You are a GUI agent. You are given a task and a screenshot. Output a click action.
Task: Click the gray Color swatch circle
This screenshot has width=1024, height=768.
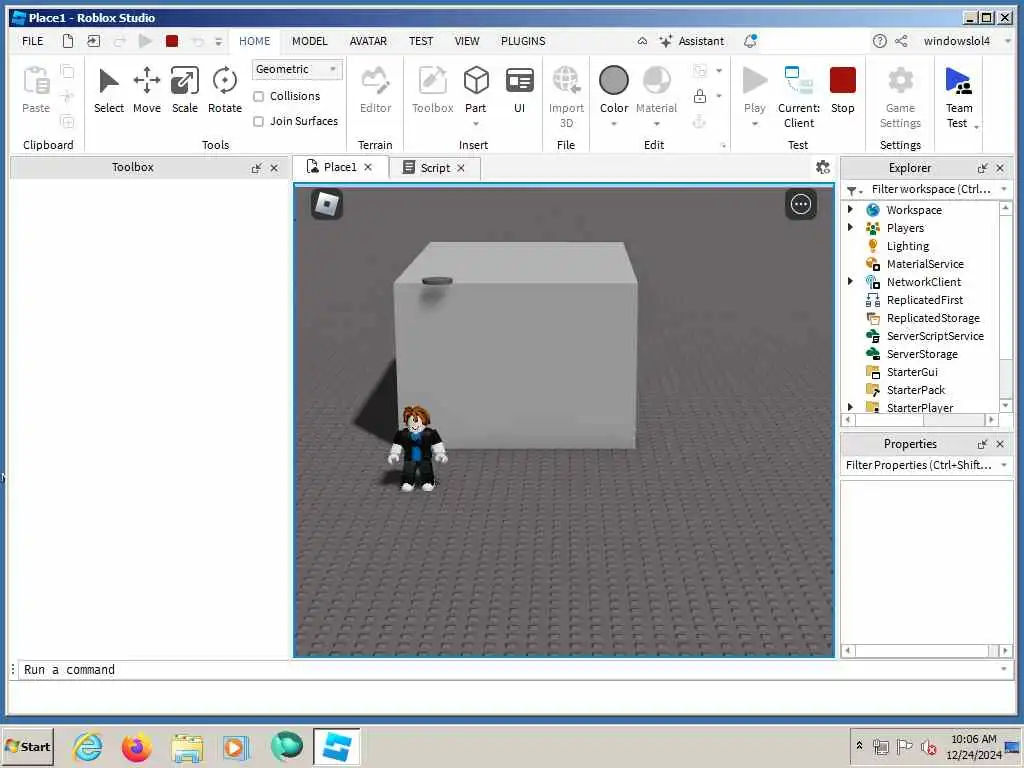[614, 80]
